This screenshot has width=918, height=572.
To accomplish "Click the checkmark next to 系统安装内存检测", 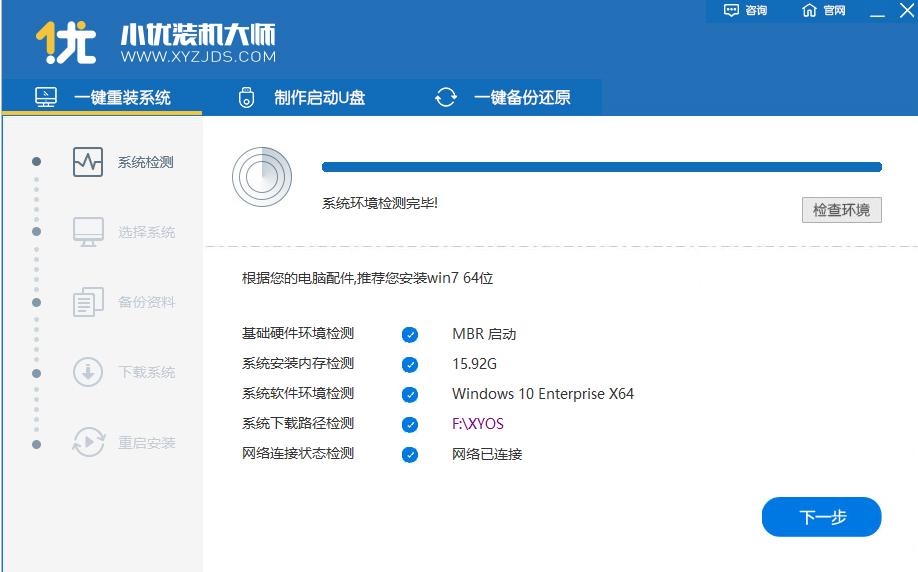I will (410, 365).
